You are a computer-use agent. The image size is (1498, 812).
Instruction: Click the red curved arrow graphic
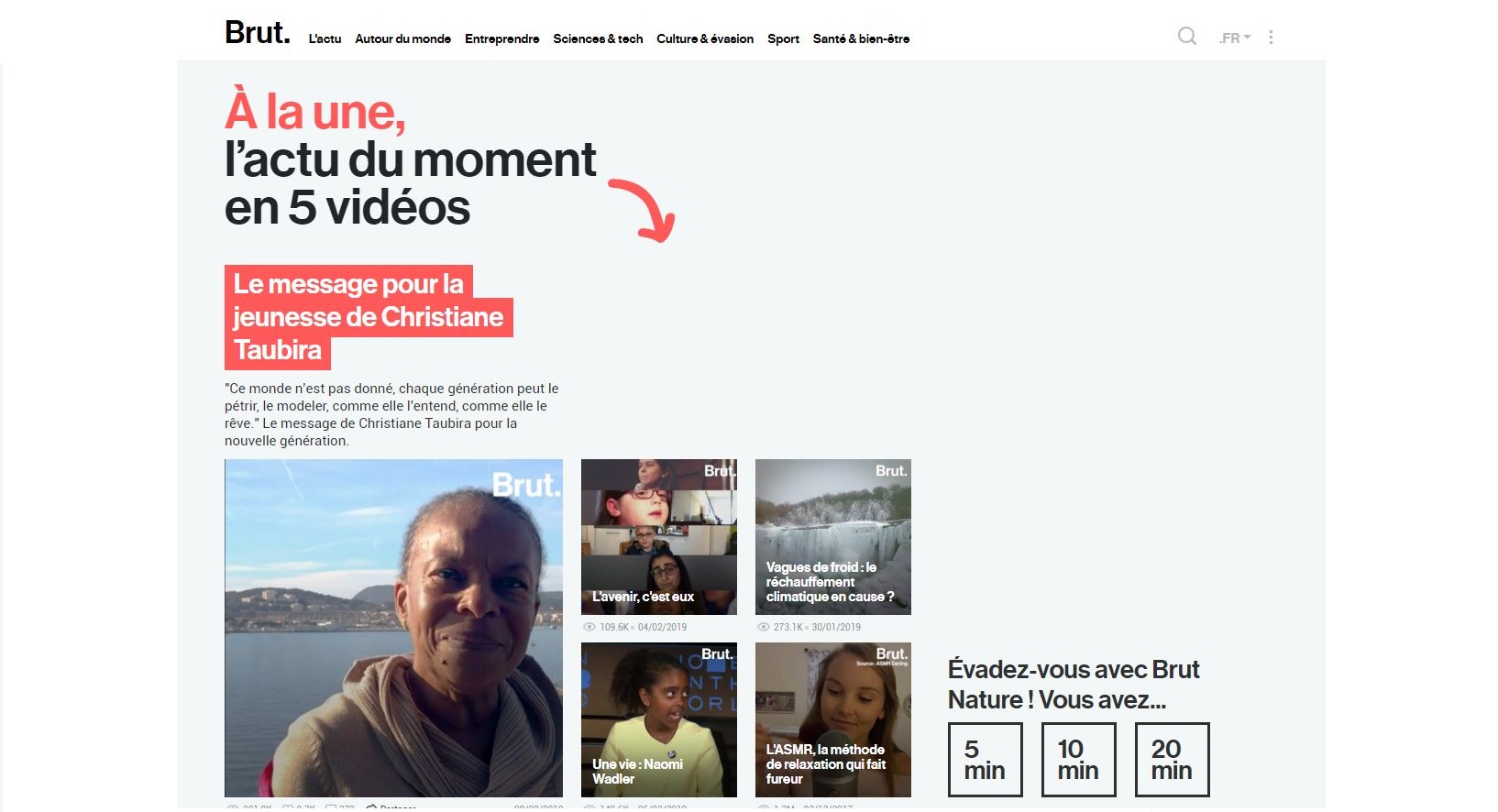(643, 210)
